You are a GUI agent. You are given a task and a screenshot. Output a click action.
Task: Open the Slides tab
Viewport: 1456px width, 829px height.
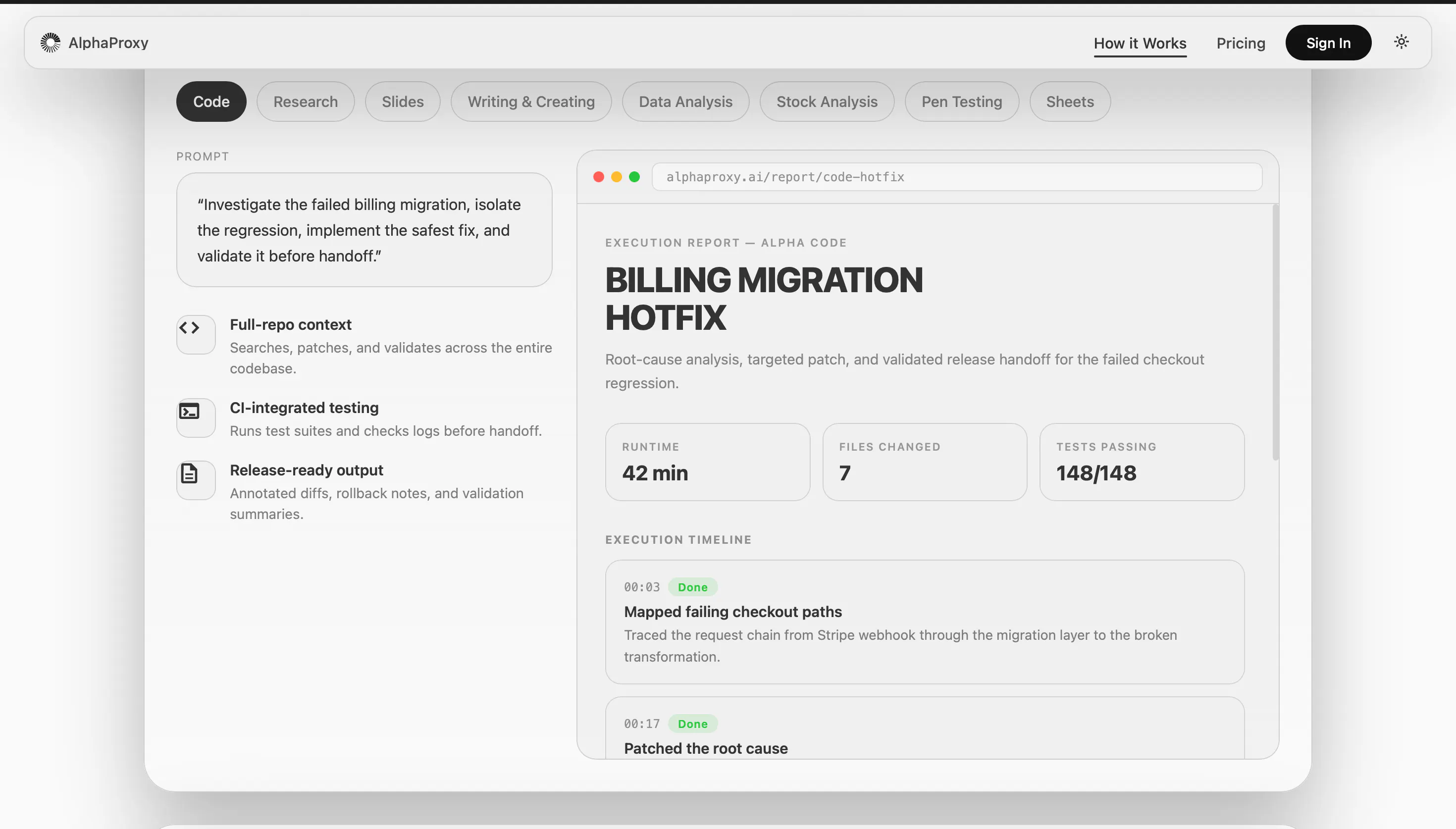403,102
